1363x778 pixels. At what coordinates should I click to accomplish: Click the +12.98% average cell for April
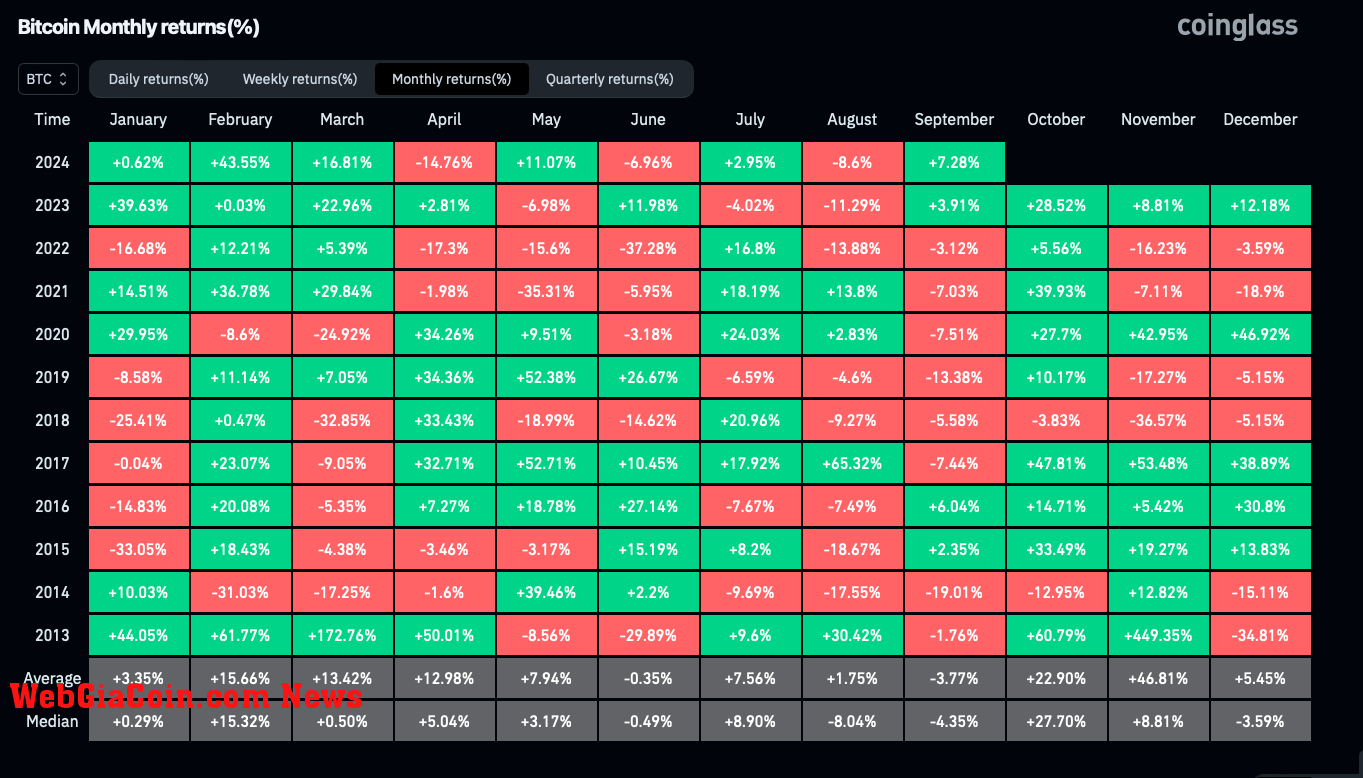[444, 678]
